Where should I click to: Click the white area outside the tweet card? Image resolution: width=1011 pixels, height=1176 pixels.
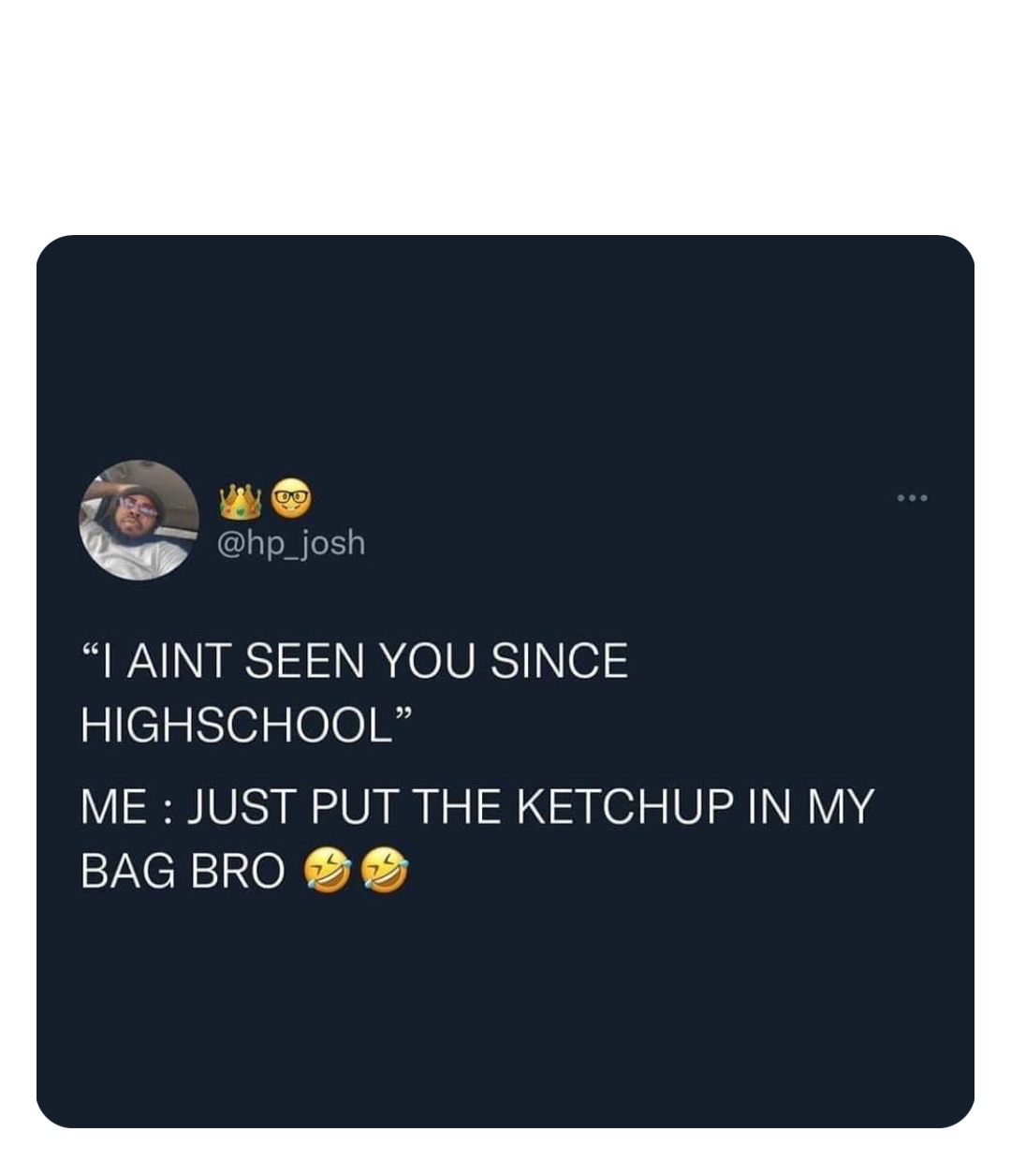point(505,112)
